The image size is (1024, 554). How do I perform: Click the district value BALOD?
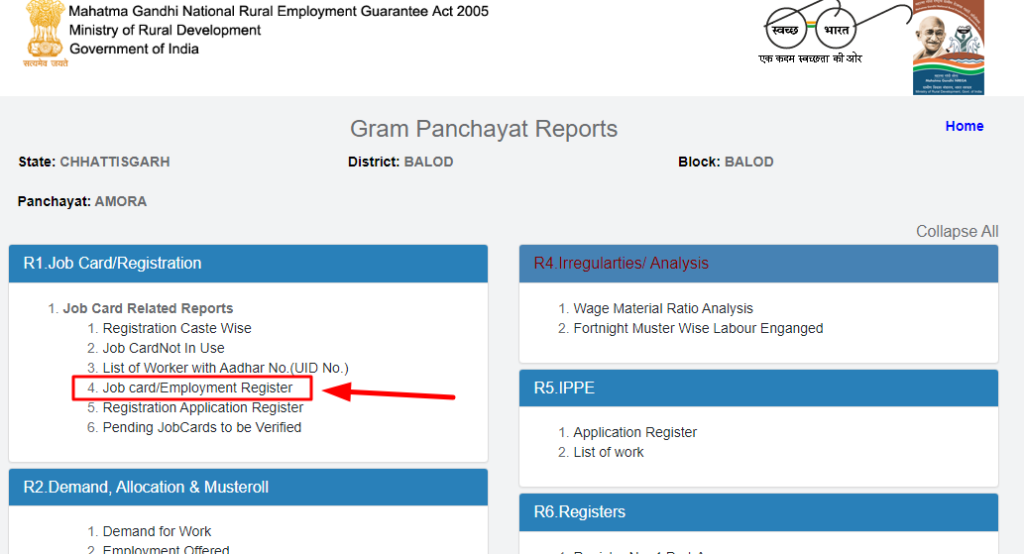[x=428, y=162]
